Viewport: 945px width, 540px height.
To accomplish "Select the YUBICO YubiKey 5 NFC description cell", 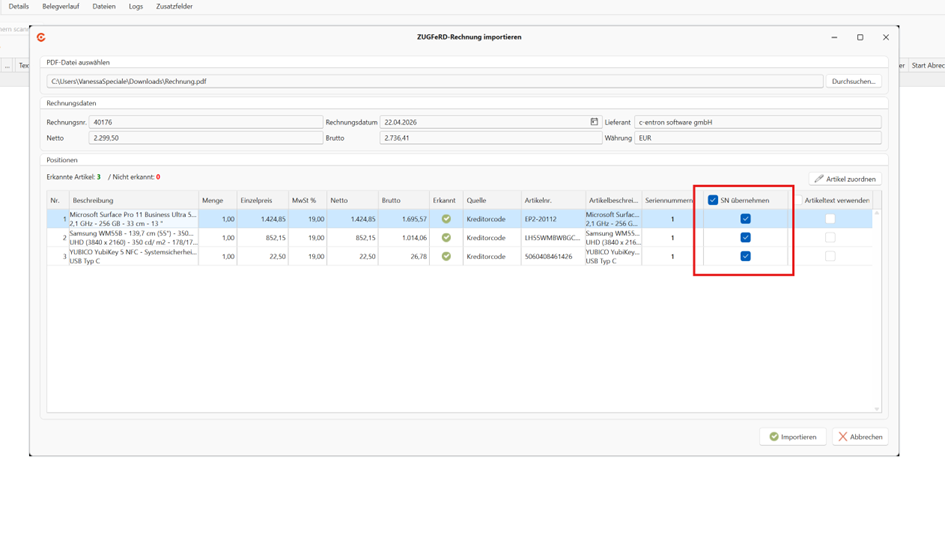I will [x=133, y=256].
